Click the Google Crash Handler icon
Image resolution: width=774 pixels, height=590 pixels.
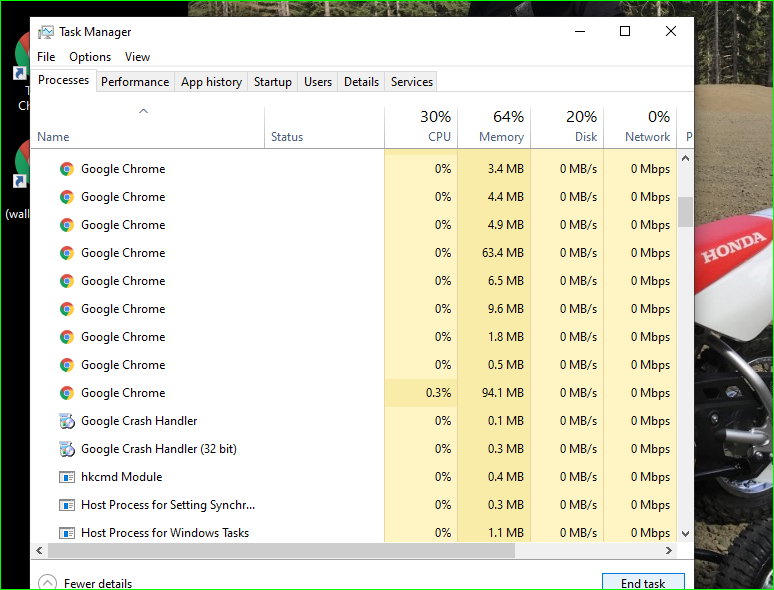[67, 421]
